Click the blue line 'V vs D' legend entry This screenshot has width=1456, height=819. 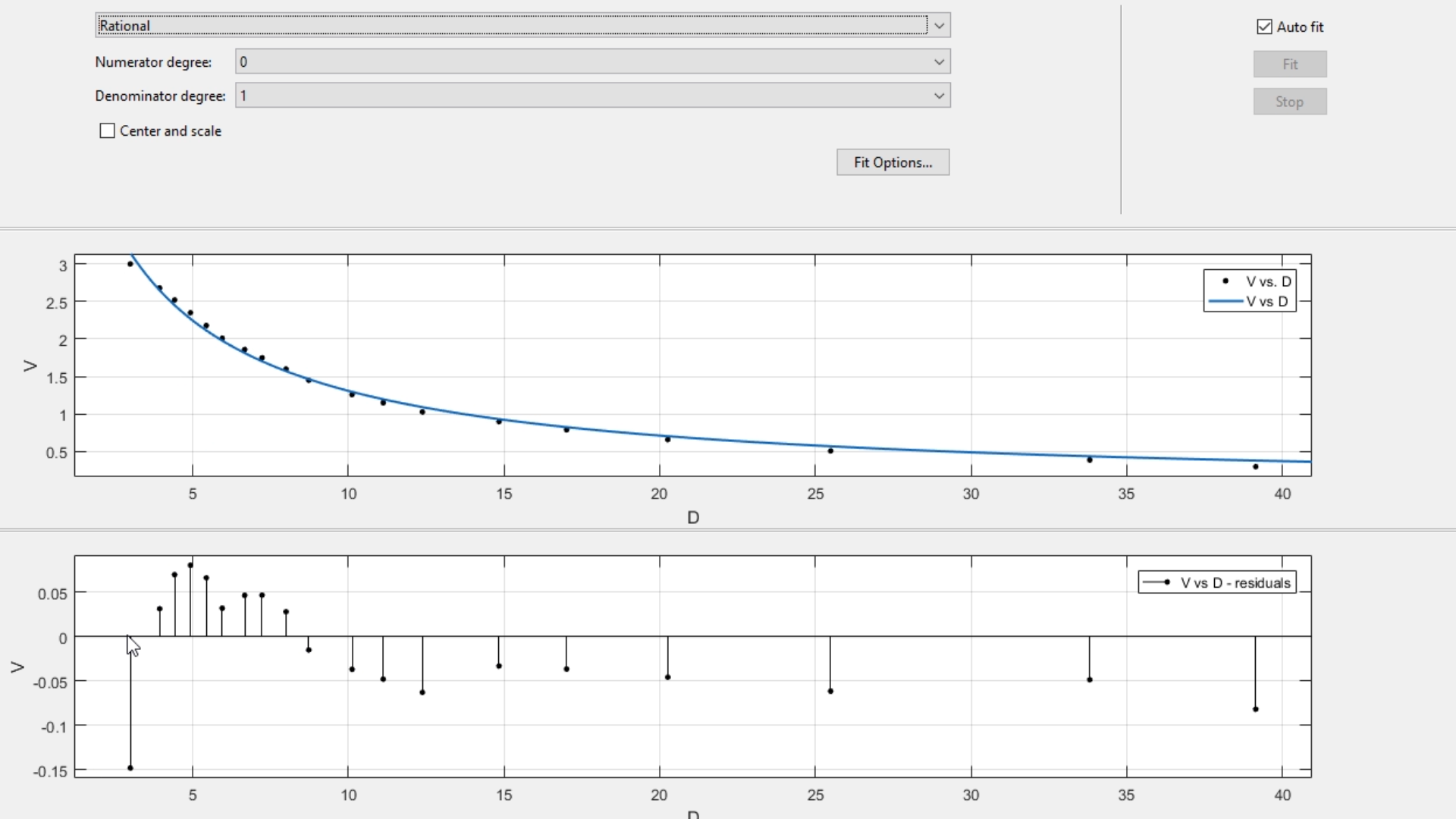1266,301
